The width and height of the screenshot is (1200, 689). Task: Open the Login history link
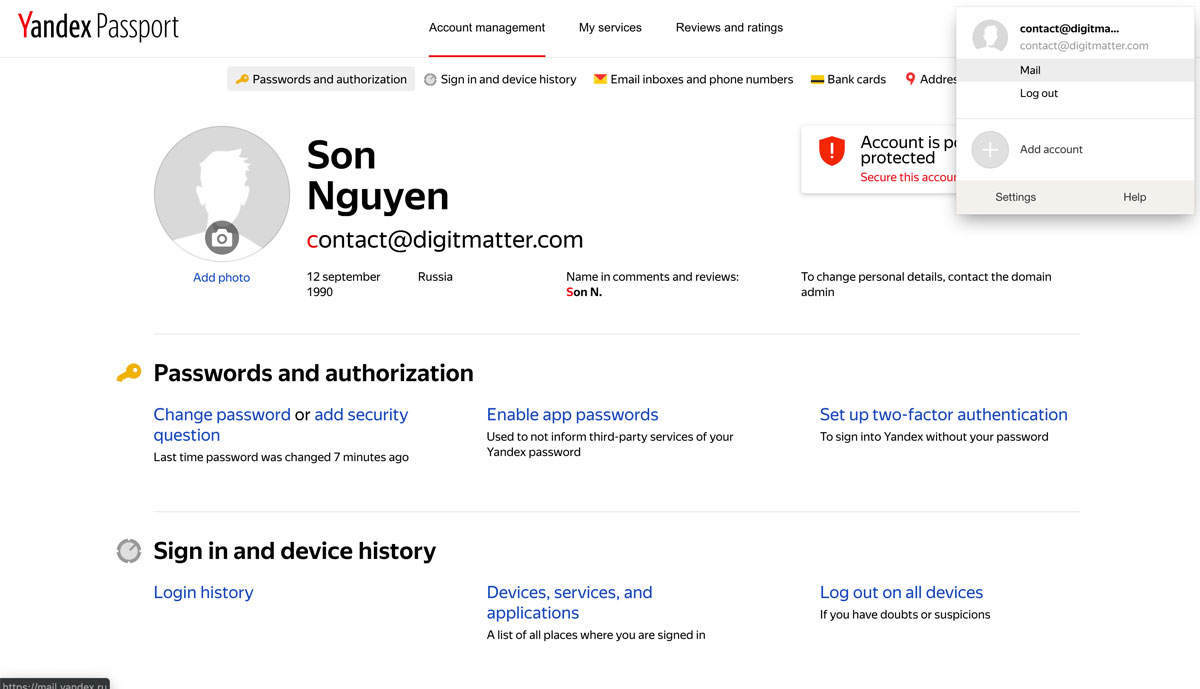pos(203,592)
